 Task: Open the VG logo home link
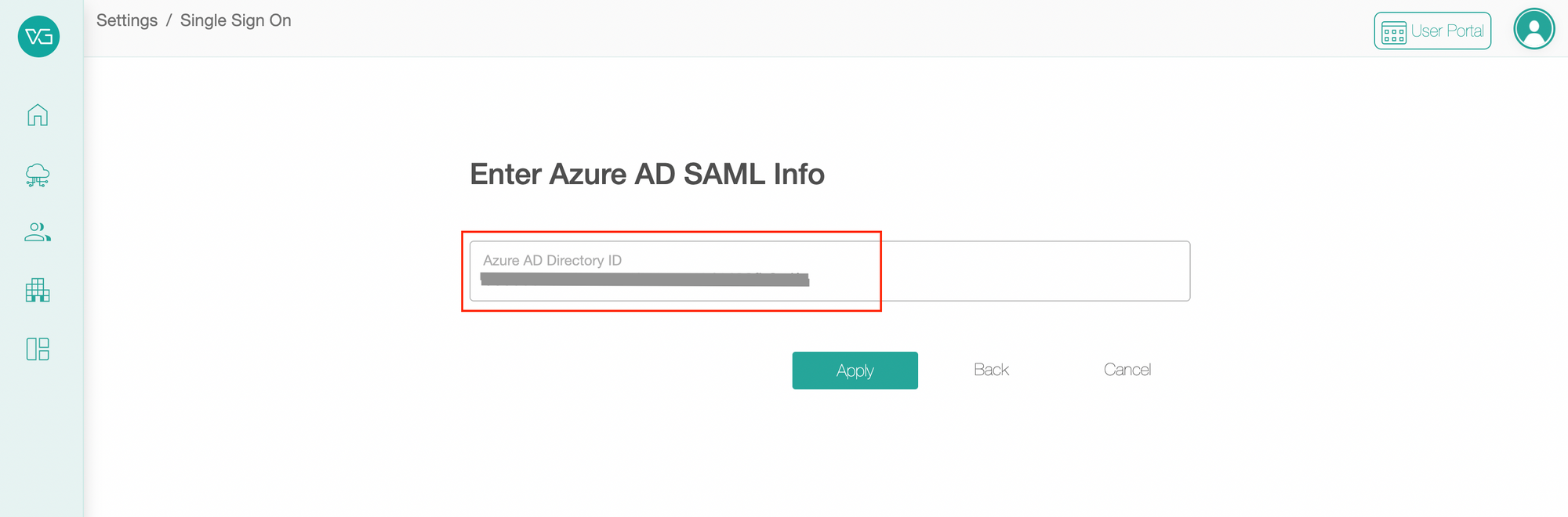pyautogui.click(x=38, y=37)
